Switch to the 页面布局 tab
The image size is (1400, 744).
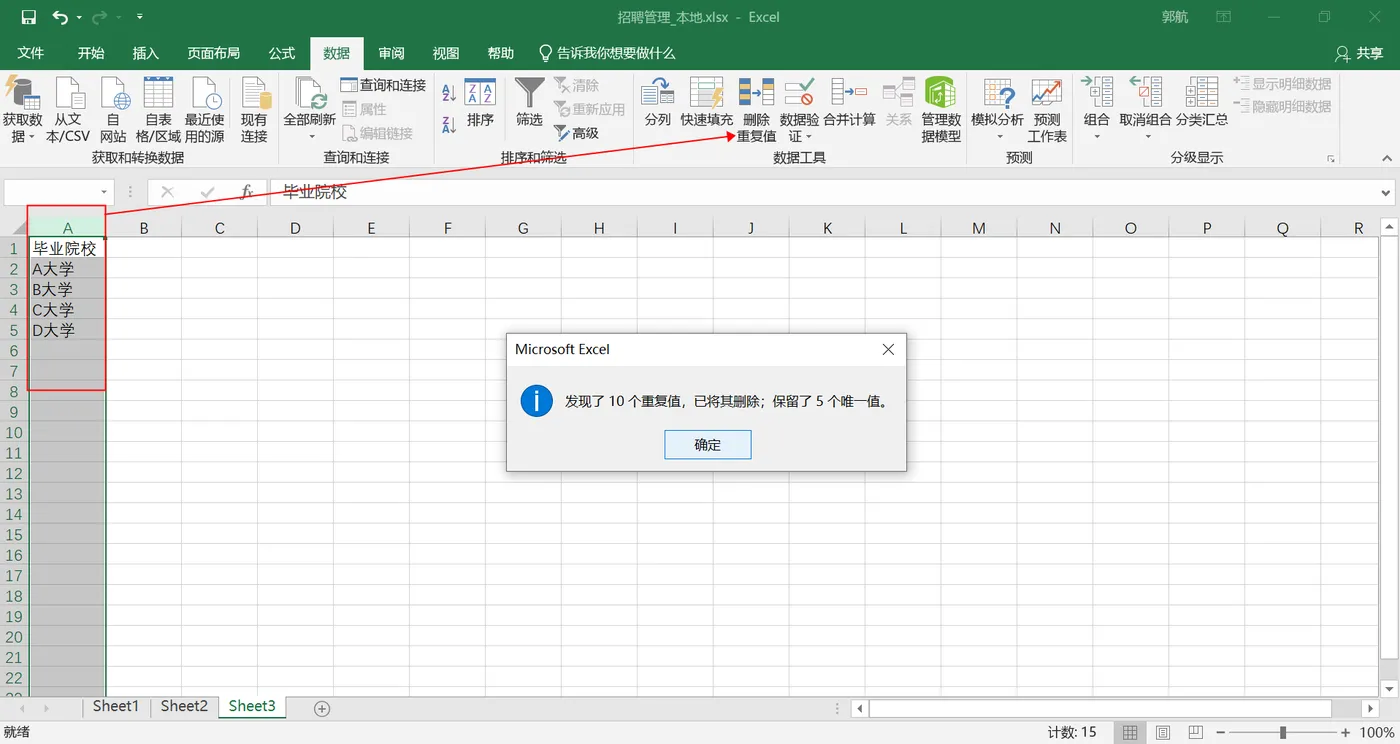click(214, 53)
